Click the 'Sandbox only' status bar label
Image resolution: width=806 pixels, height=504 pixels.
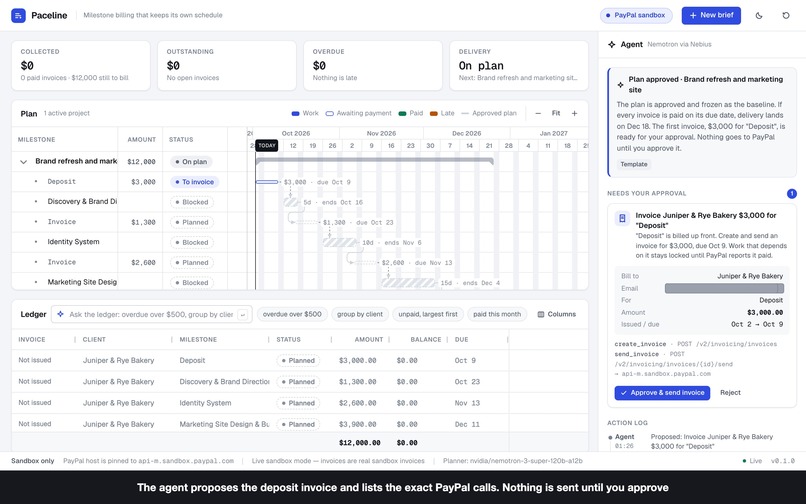(x=32, y=461)
